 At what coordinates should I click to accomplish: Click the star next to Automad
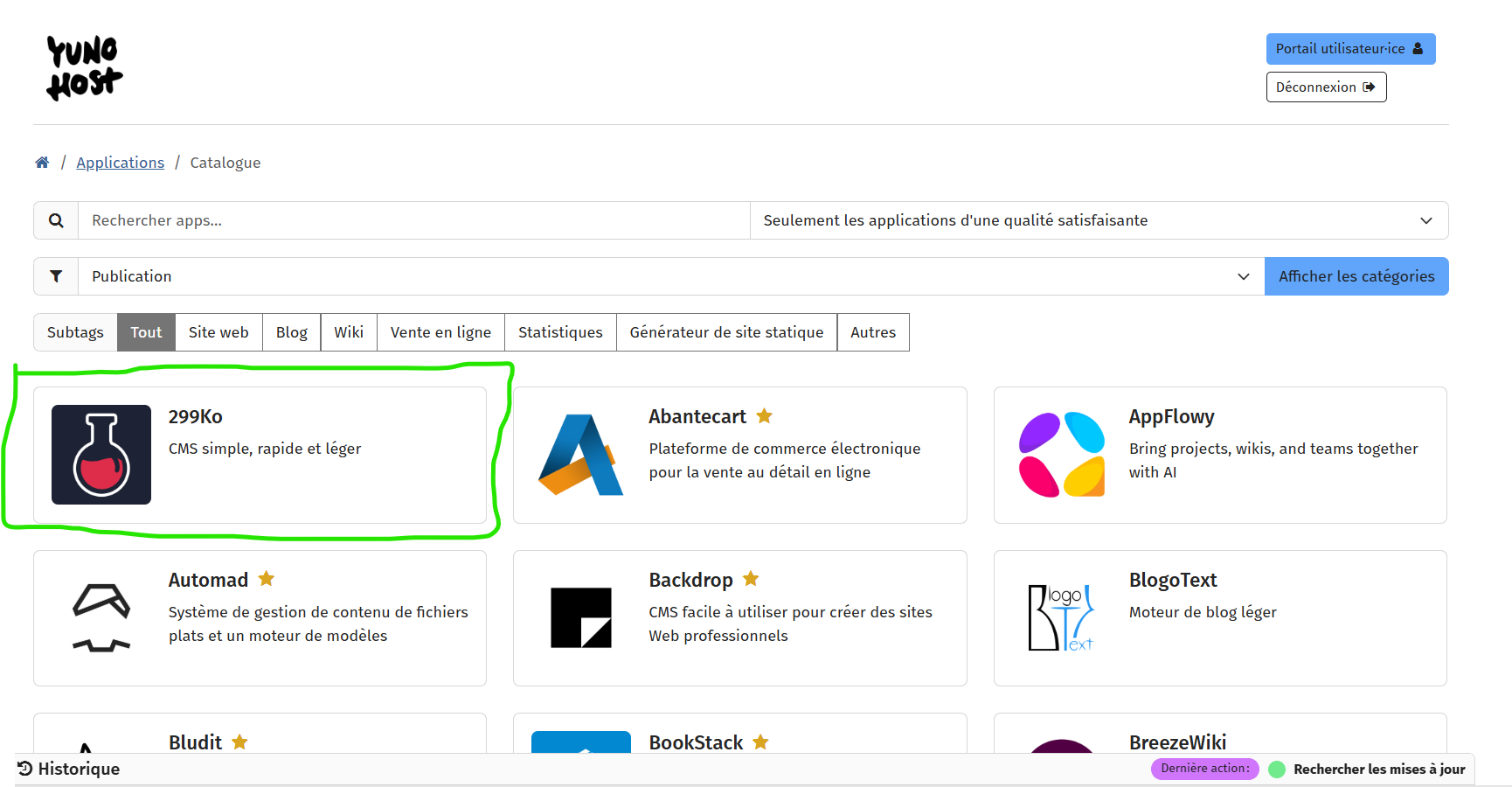pos(267,579)
